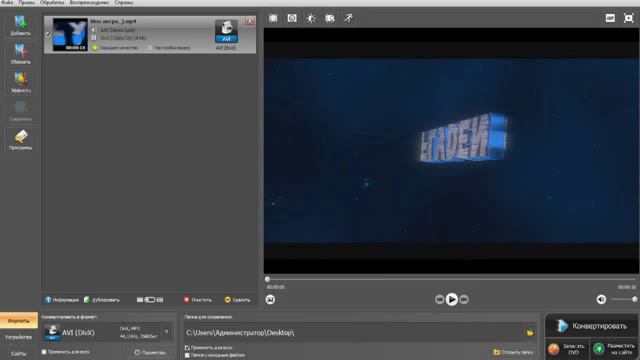Open the Воспроизведение menu

[x=89, y=2]
